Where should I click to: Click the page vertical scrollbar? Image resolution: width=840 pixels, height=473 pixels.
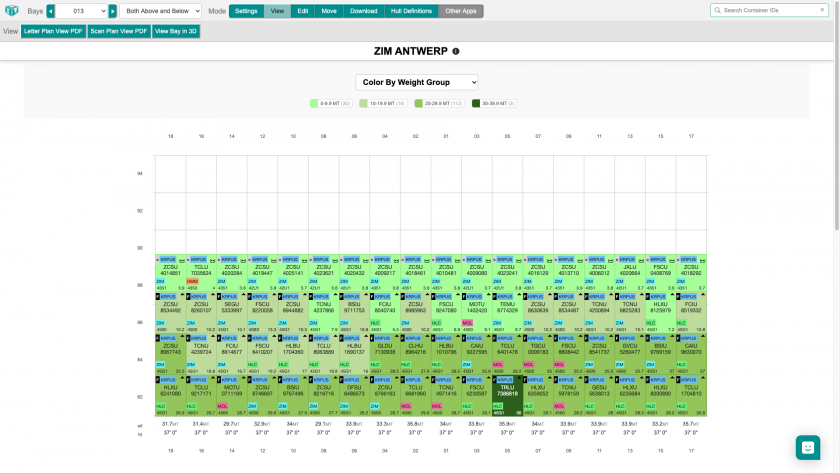point(836,118)
